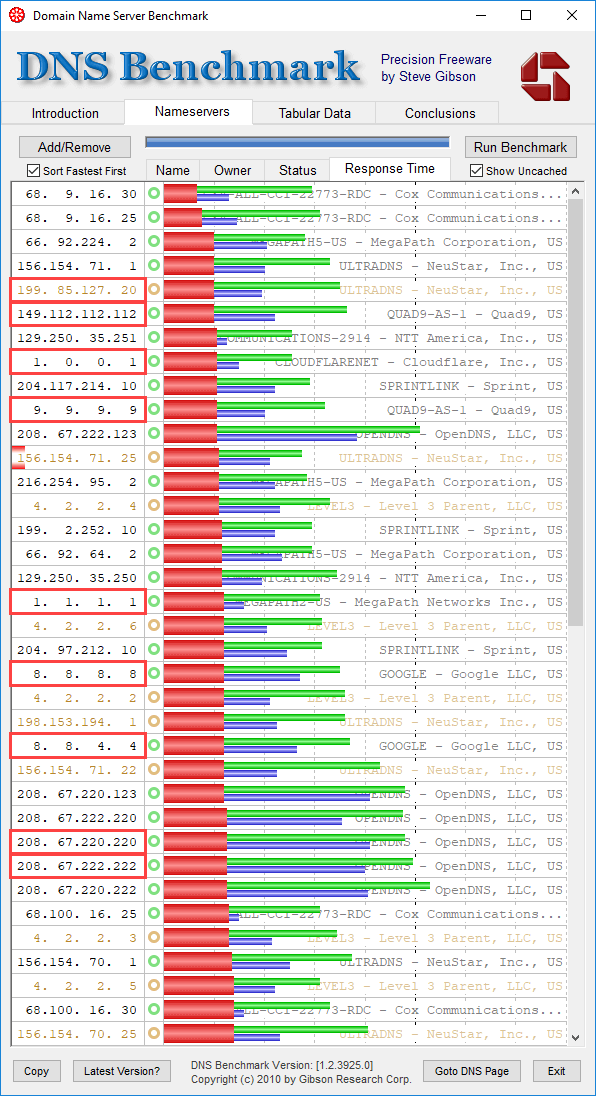Click the Add/Remove button
This screenshot has height=1096, width=596.
[75, 147]
